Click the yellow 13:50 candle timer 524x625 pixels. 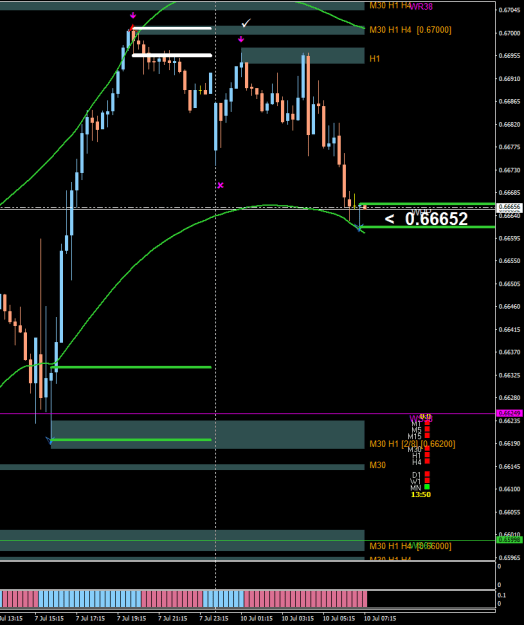click(x=421, y=495)
